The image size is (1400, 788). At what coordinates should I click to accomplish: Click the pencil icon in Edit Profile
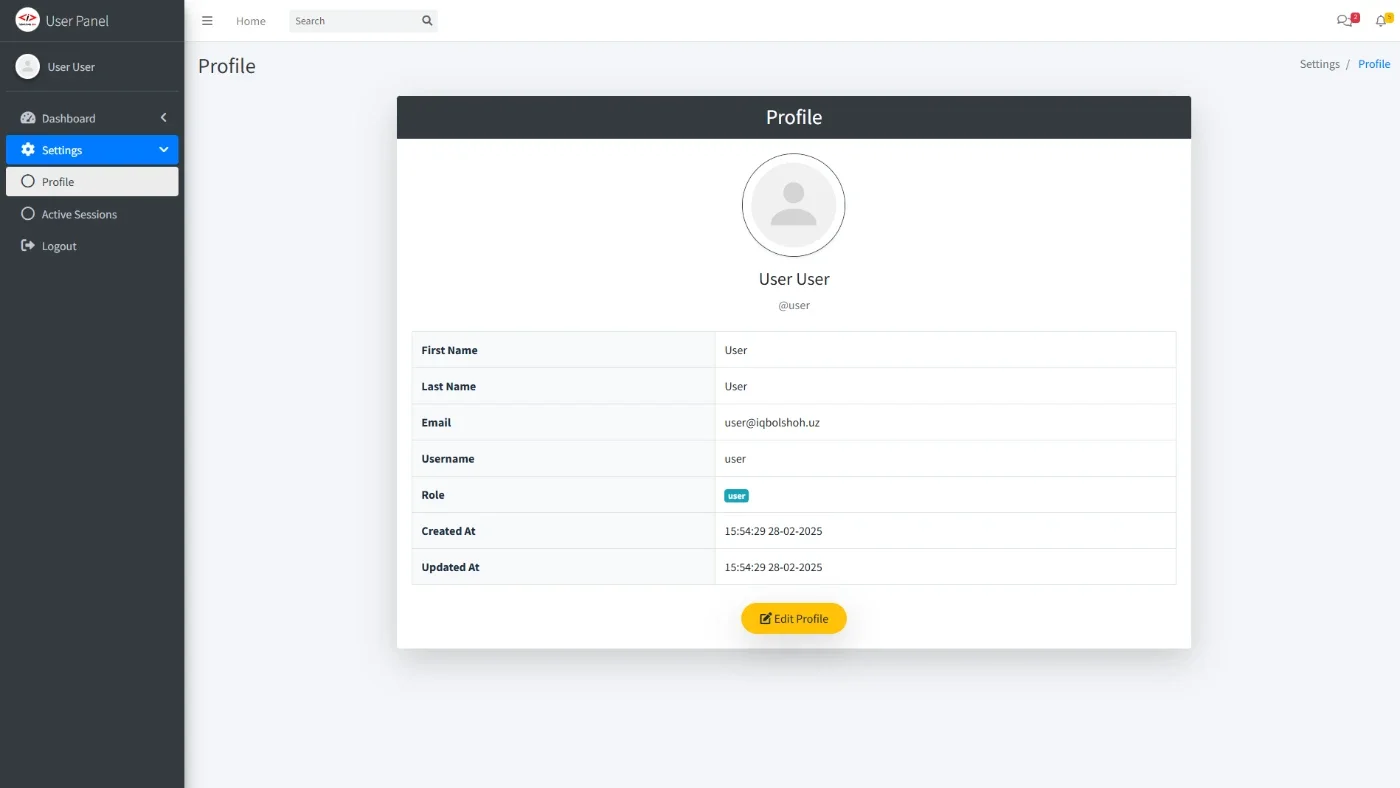point(766,619)
